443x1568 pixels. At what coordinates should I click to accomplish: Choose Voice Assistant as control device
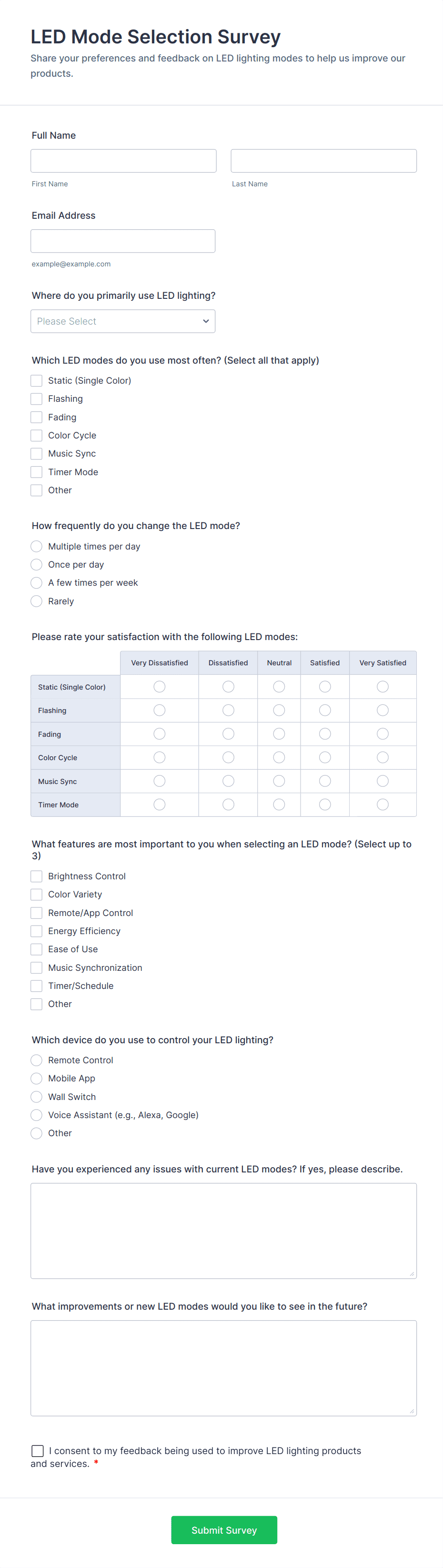tap(36, 1115)
